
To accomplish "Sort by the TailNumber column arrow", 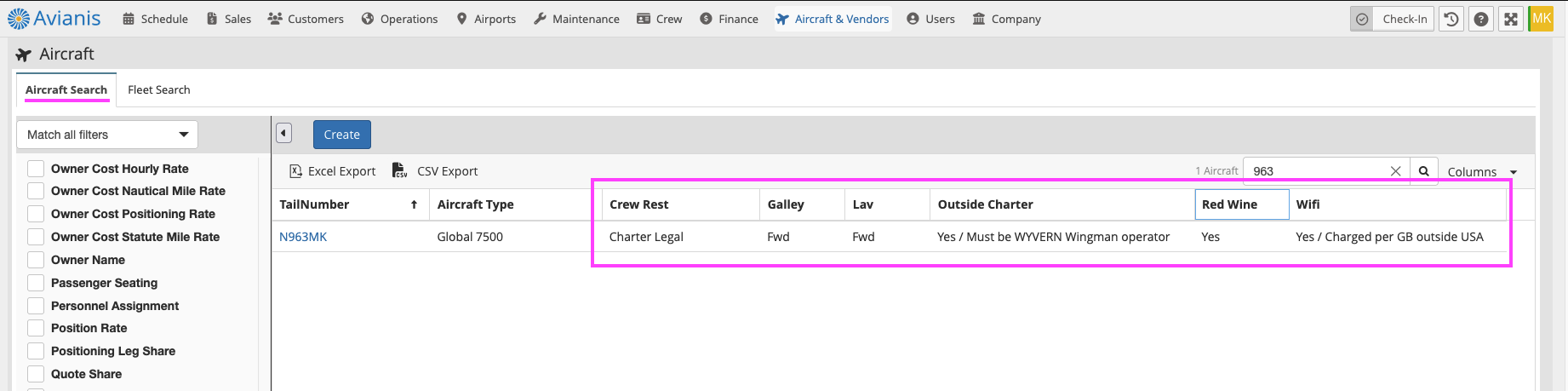I will pos(414,204).
